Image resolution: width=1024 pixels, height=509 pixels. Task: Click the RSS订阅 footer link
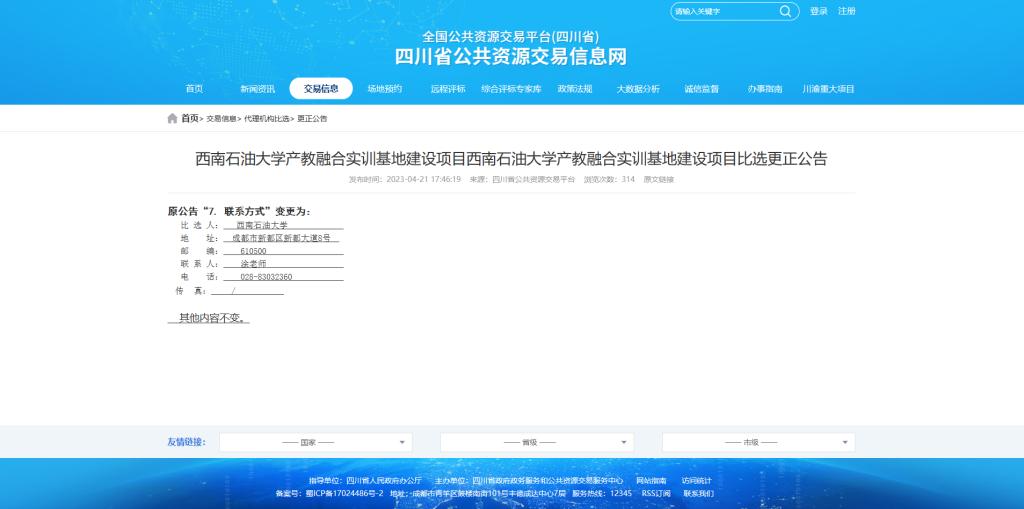click(656, 493)
